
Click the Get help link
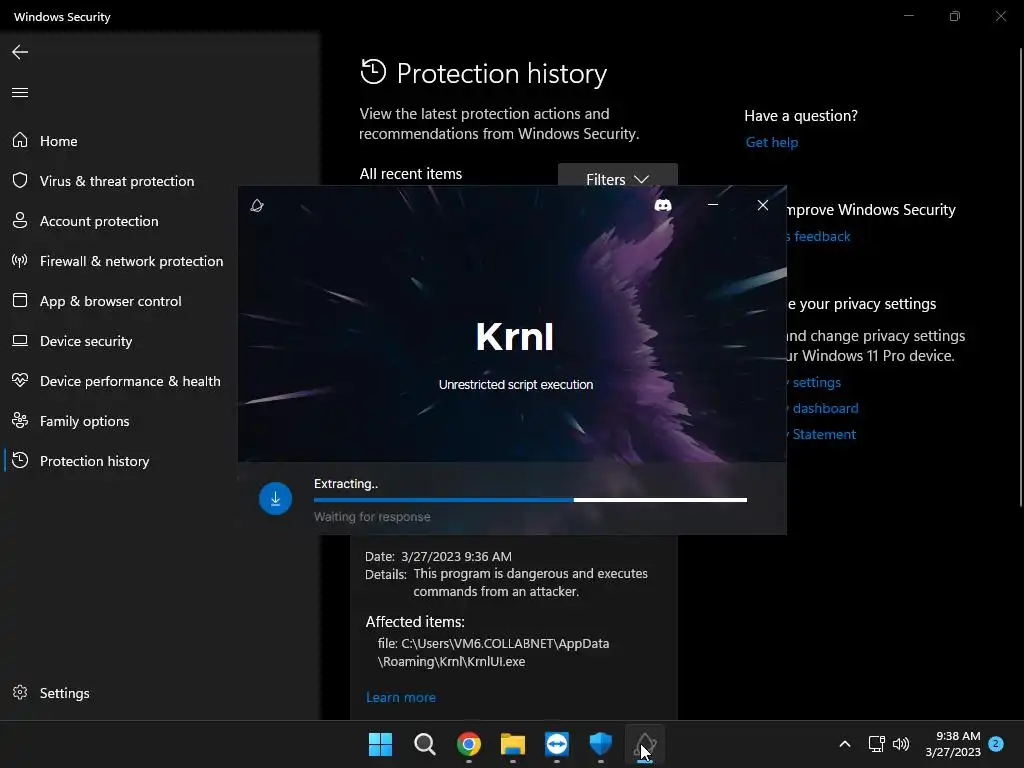pyautogui.click(x=771, y=142)
